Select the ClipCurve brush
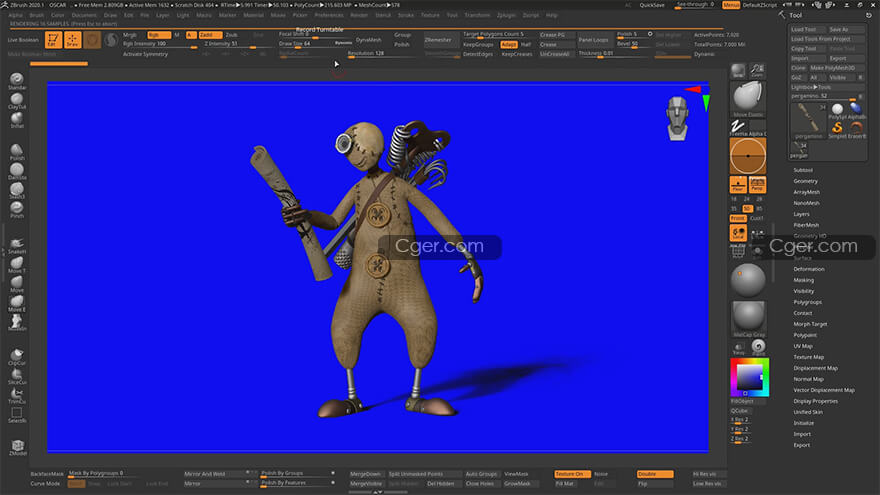This screenshot has width=880, height=495. click(x=17, y=356)
